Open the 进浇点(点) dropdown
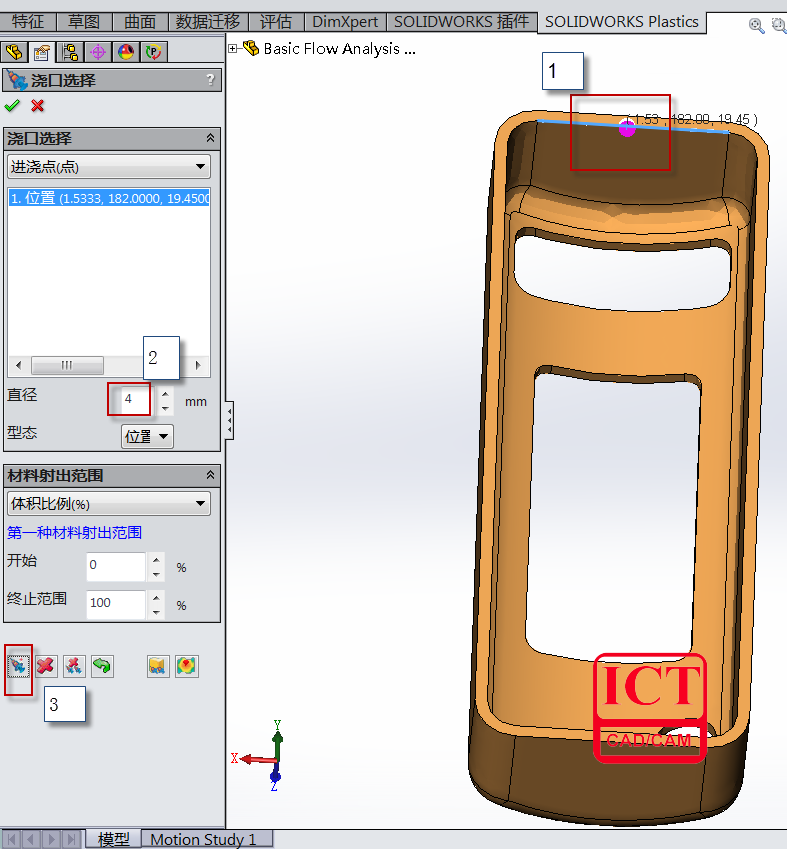 tap(108, 166)
